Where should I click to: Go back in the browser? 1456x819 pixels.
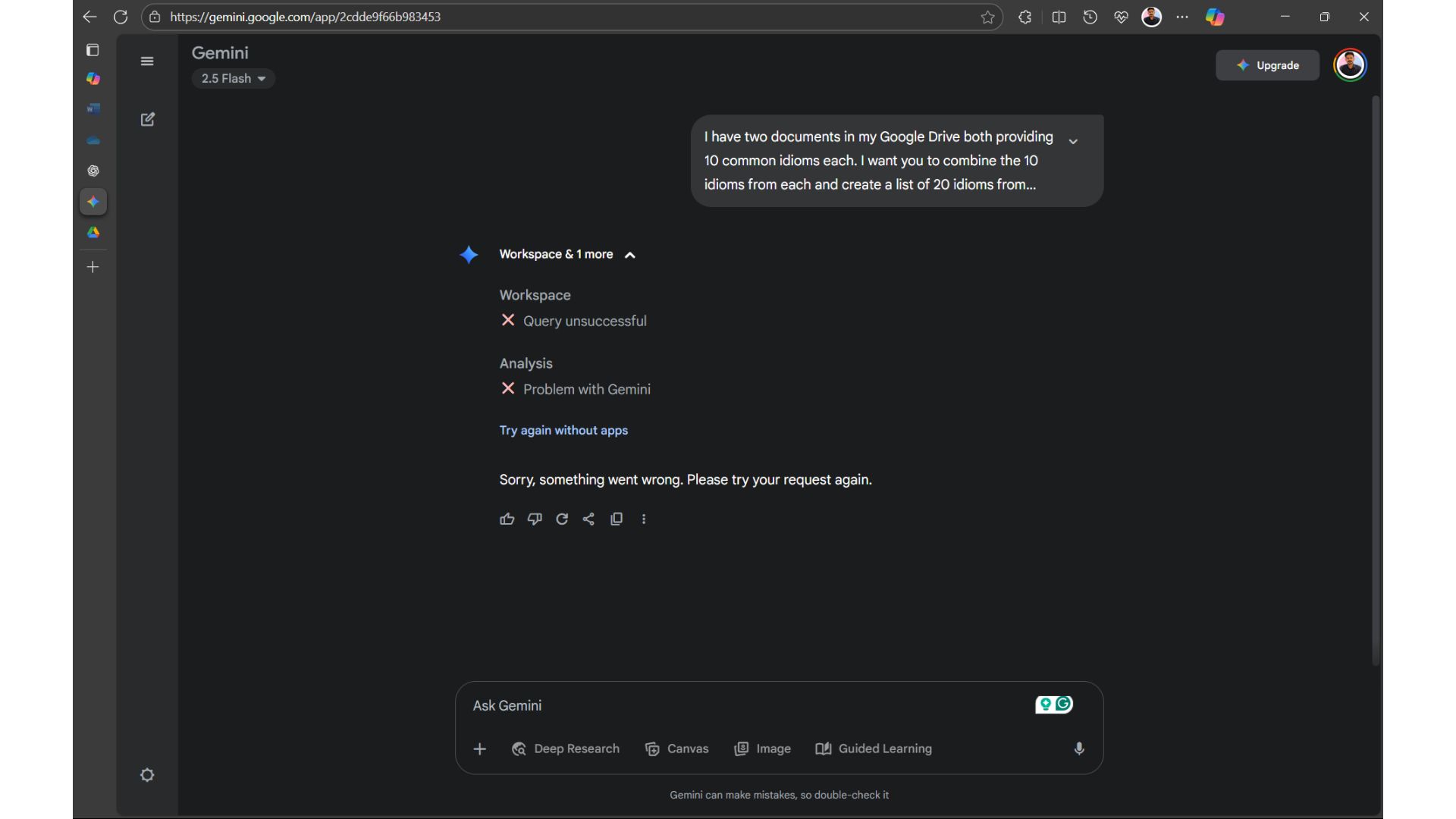(x=89, y=17)
